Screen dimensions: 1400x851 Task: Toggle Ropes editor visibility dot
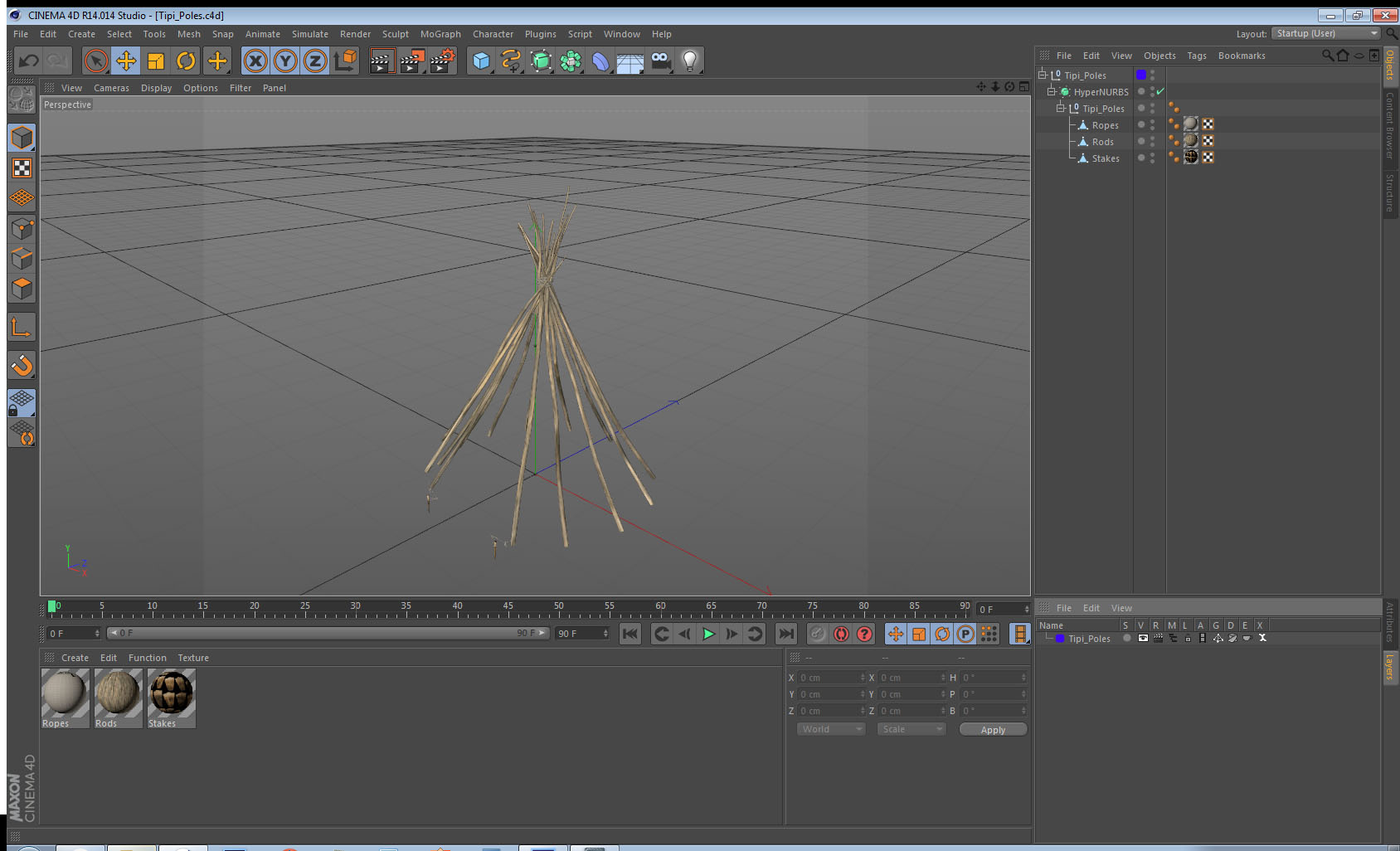[x=1152, y=122]
